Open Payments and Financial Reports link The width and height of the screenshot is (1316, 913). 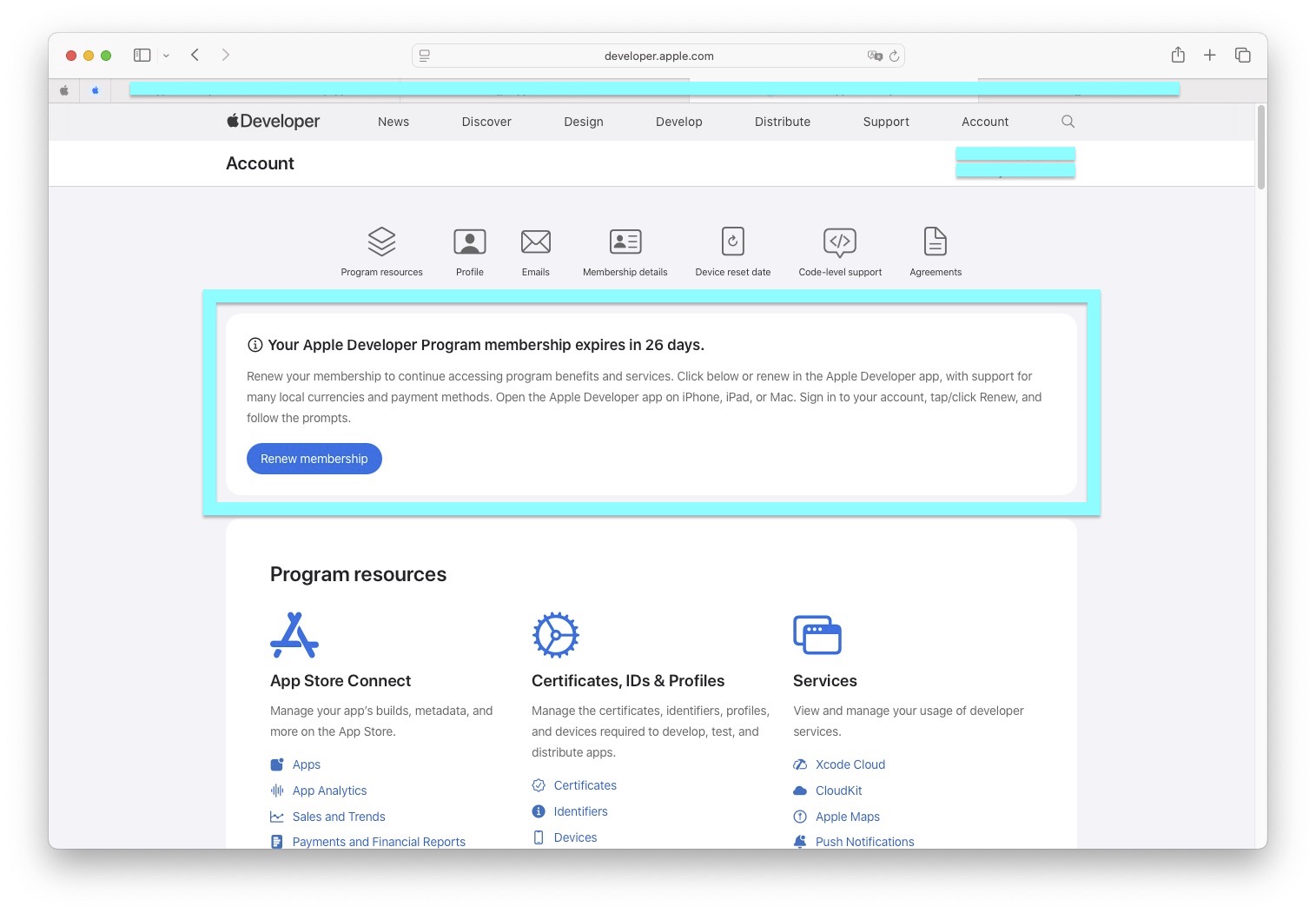pos(379,842)
